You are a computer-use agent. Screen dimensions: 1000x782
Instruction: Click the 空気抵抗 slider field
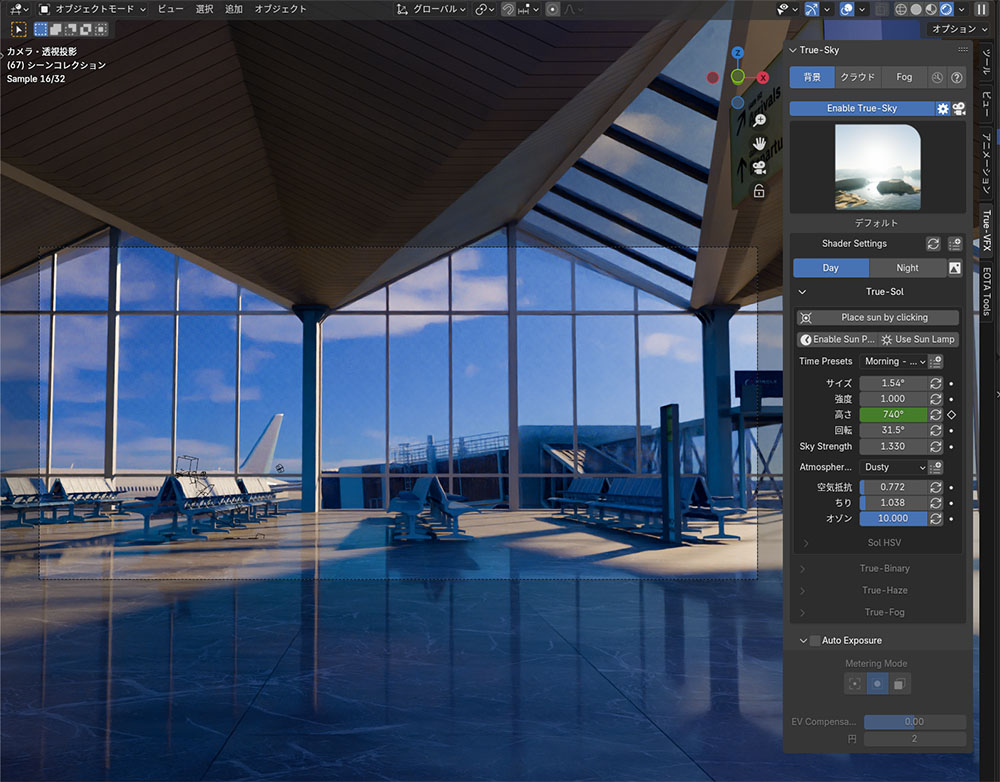click(892, 487)
